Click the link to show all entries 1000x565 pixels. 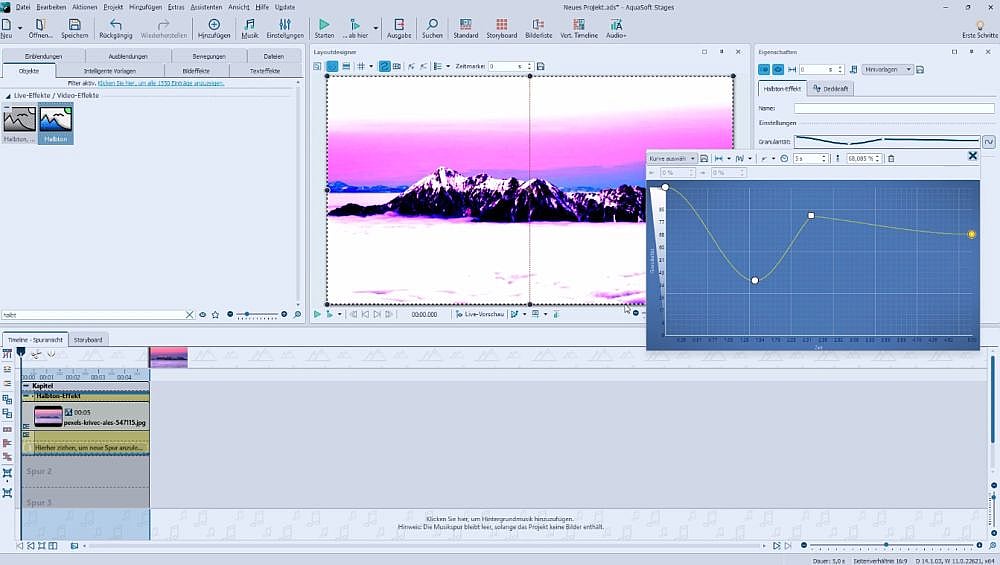160,83
